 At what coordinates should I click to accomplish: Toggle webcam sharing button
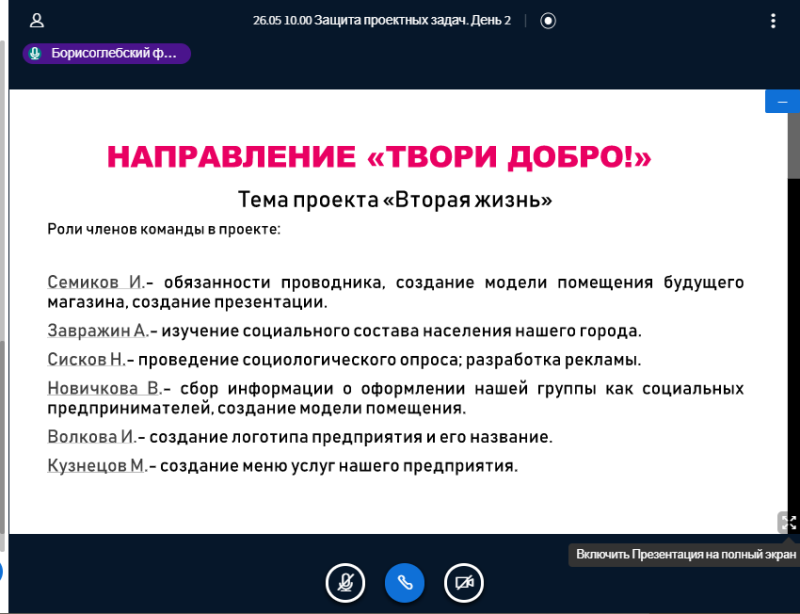tap(463, 582)
